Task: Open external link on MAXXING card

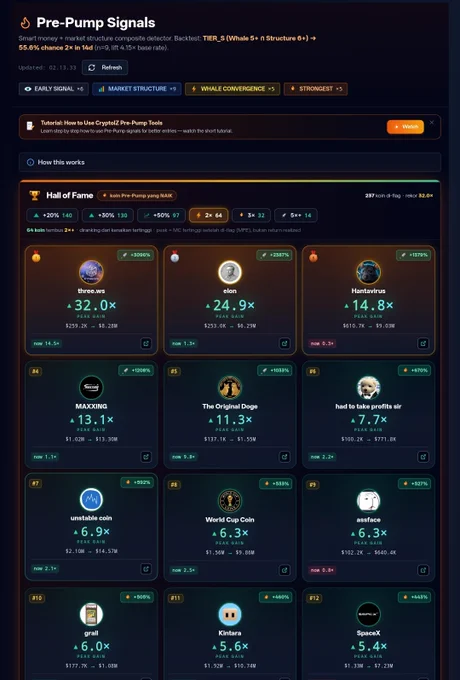Action: [x=146, y=457]
